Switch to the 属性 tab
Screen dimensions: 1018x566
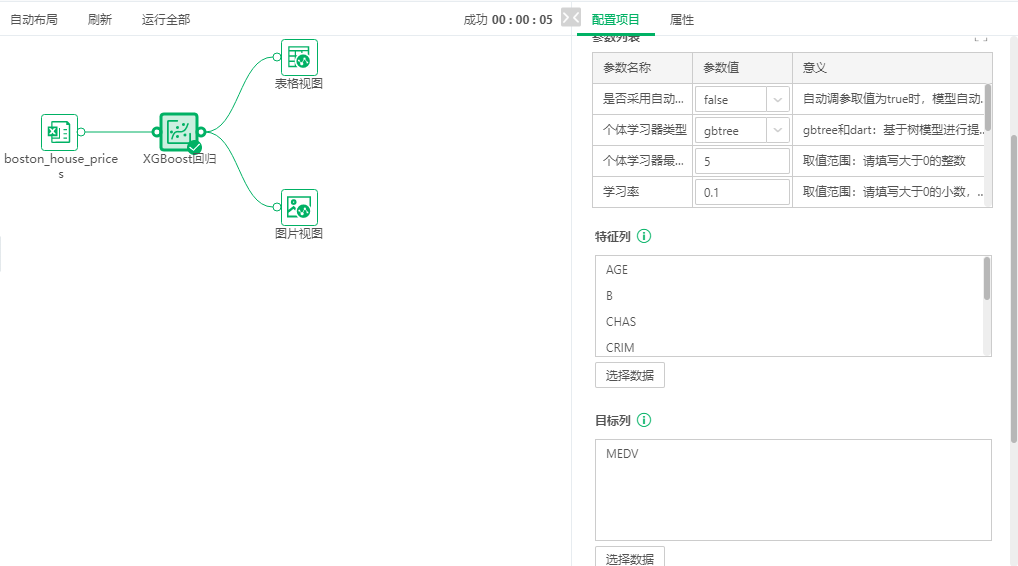[x=682, y=19]
